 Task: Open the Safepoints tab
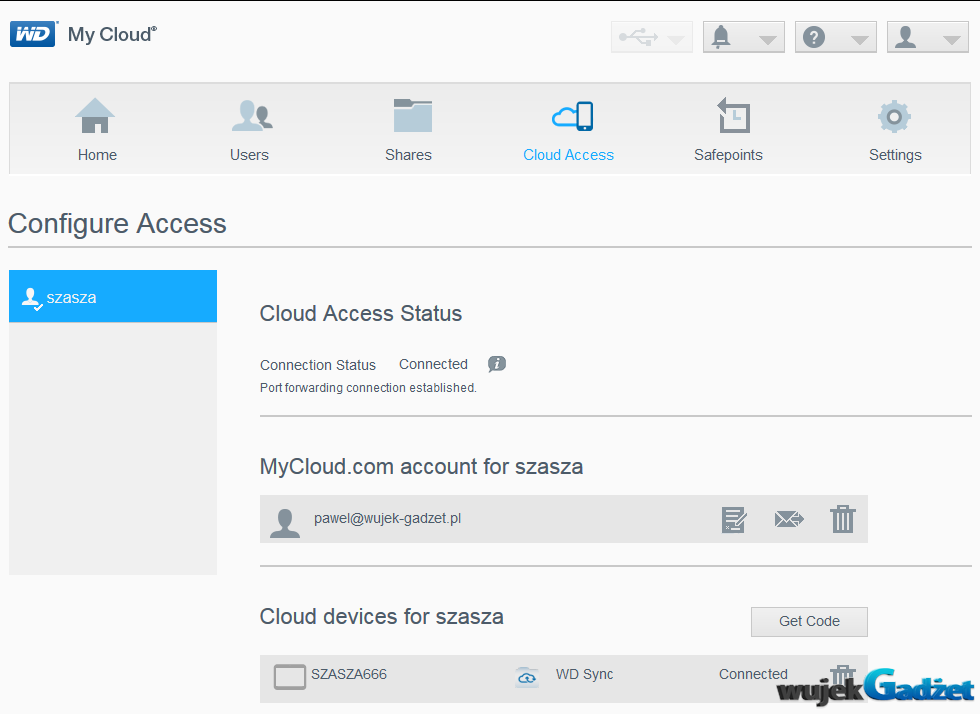[729, 129]
